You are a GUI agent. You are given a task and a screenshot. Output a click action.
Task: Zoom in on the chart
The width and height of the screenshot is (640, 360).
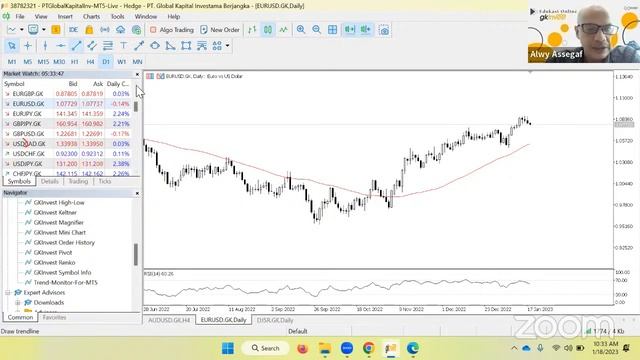[x=301, y=29]
